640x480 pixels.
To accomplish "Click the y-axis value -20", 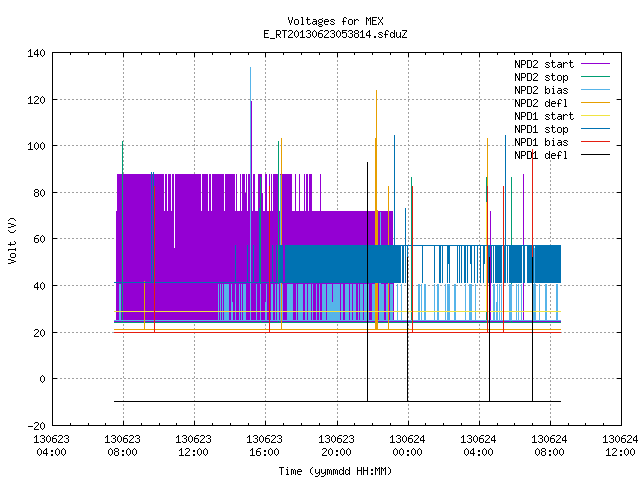I will [36, 426].
